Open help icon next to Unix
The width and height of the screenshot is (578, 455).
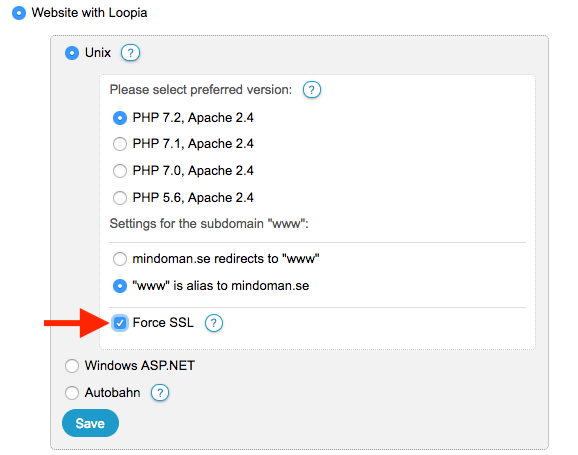(130, 53)
